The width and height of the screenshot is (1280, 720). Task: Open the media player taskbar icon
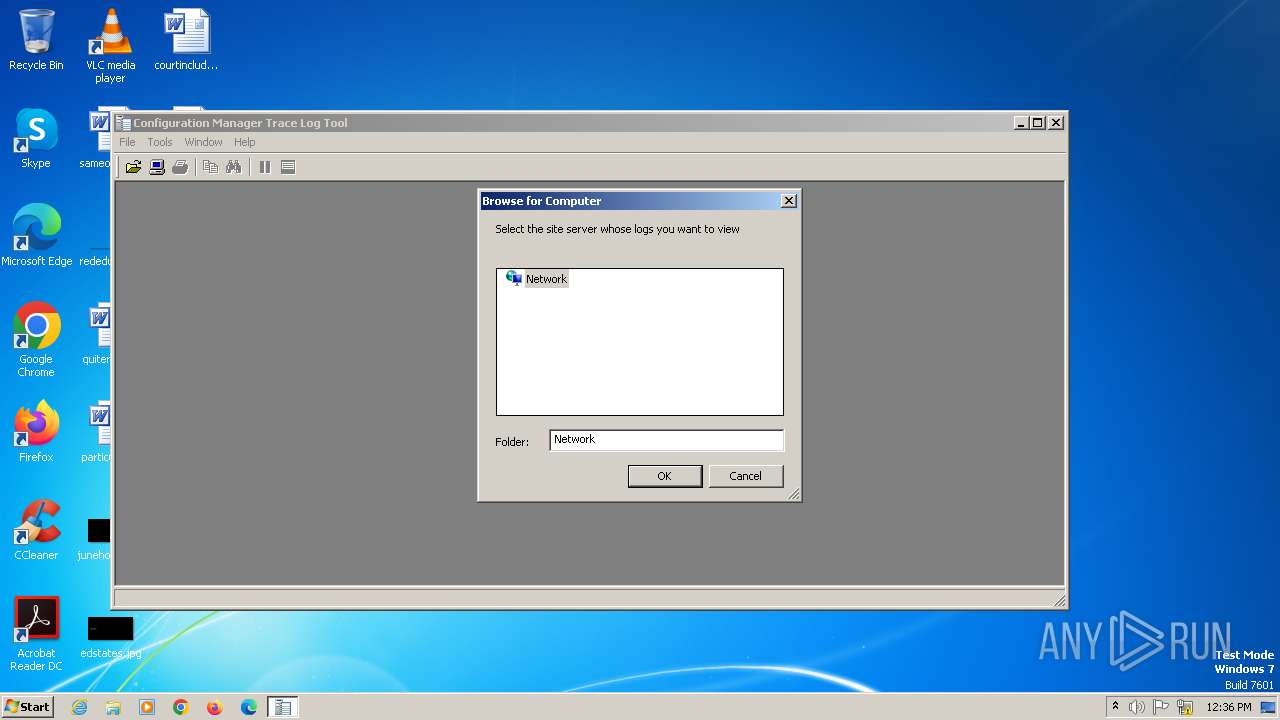[x=147, y=707]
